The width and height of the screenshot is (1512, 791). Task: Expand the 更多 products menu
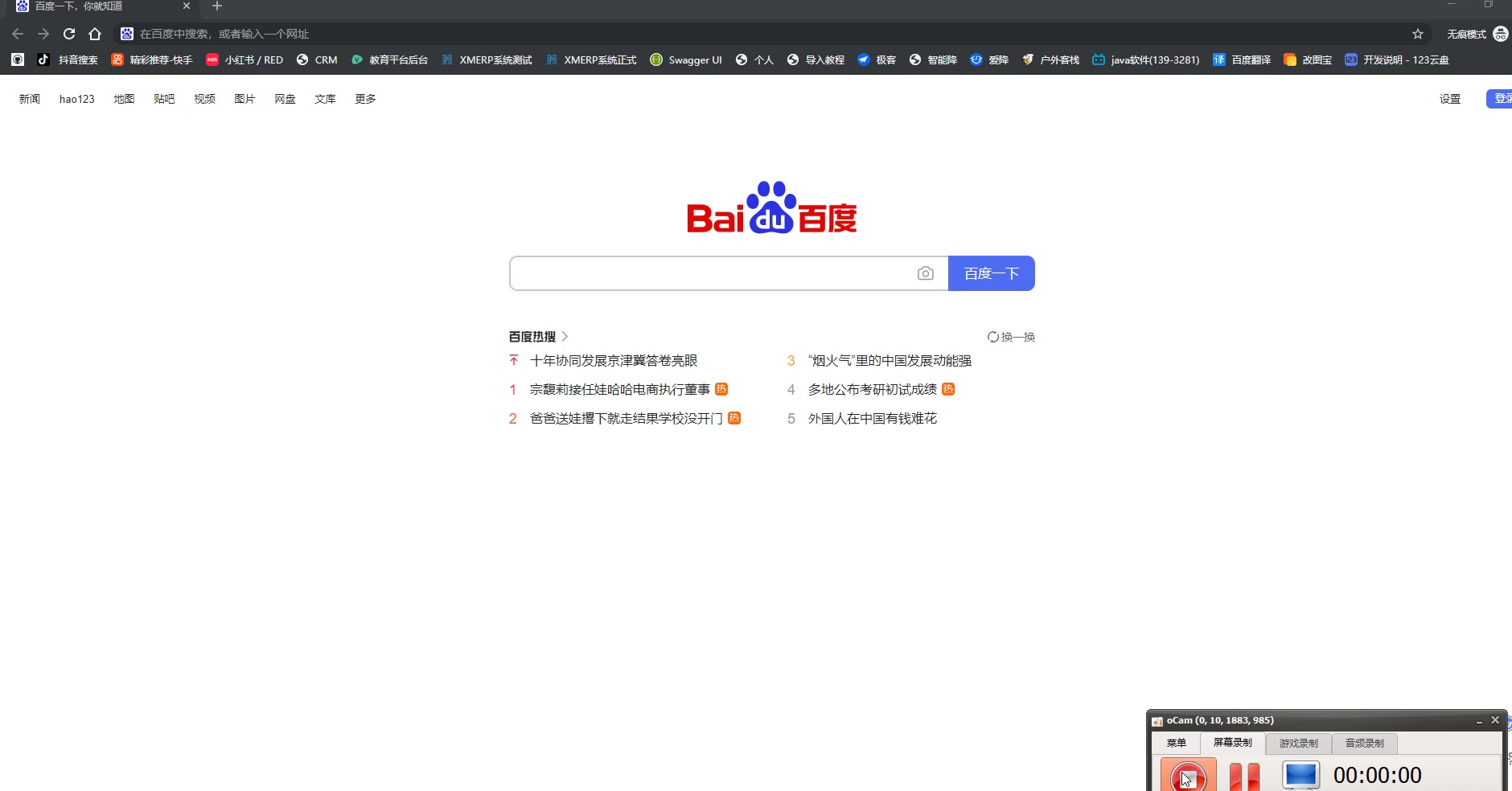click(365, 99)
